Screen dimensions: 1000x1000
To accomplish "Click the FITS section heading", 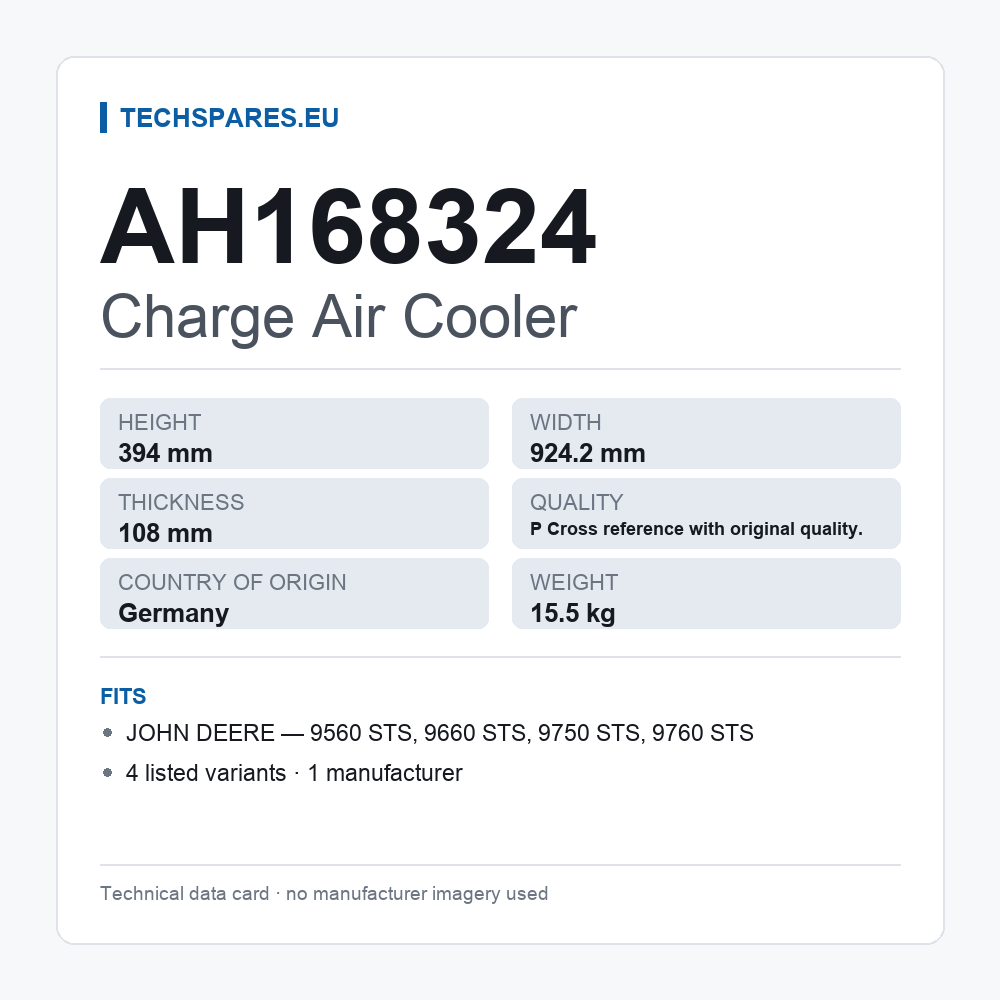I will pyautogui.click(x=123, y=696).
